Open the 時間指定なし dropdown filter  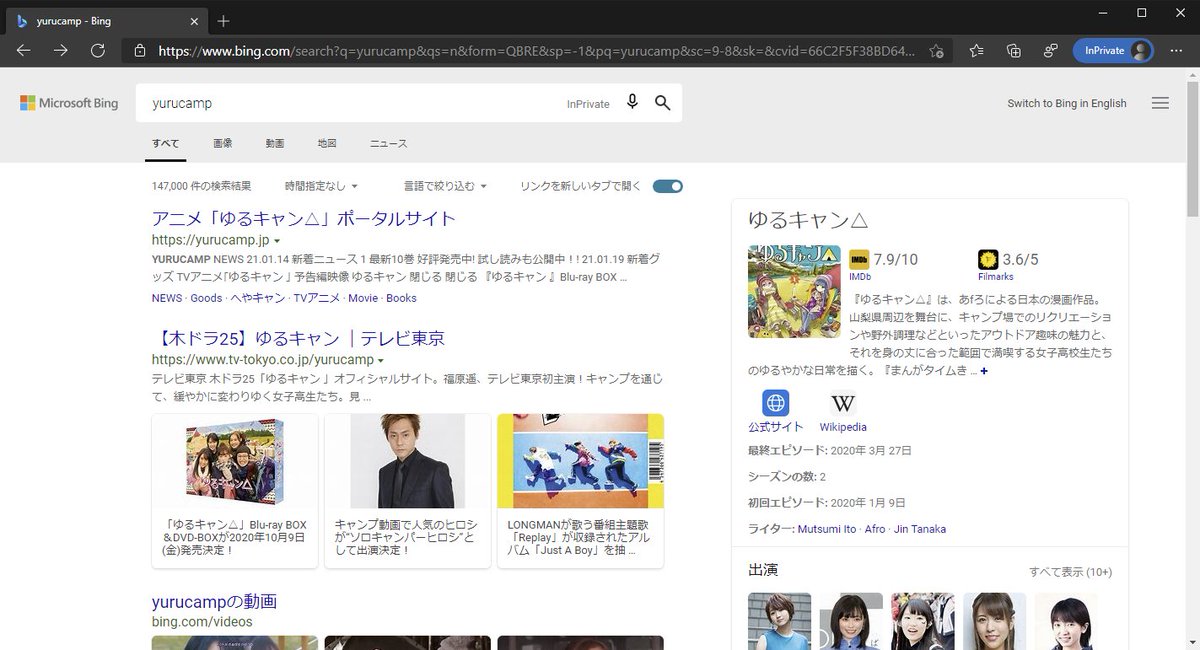tap(321, 186)
